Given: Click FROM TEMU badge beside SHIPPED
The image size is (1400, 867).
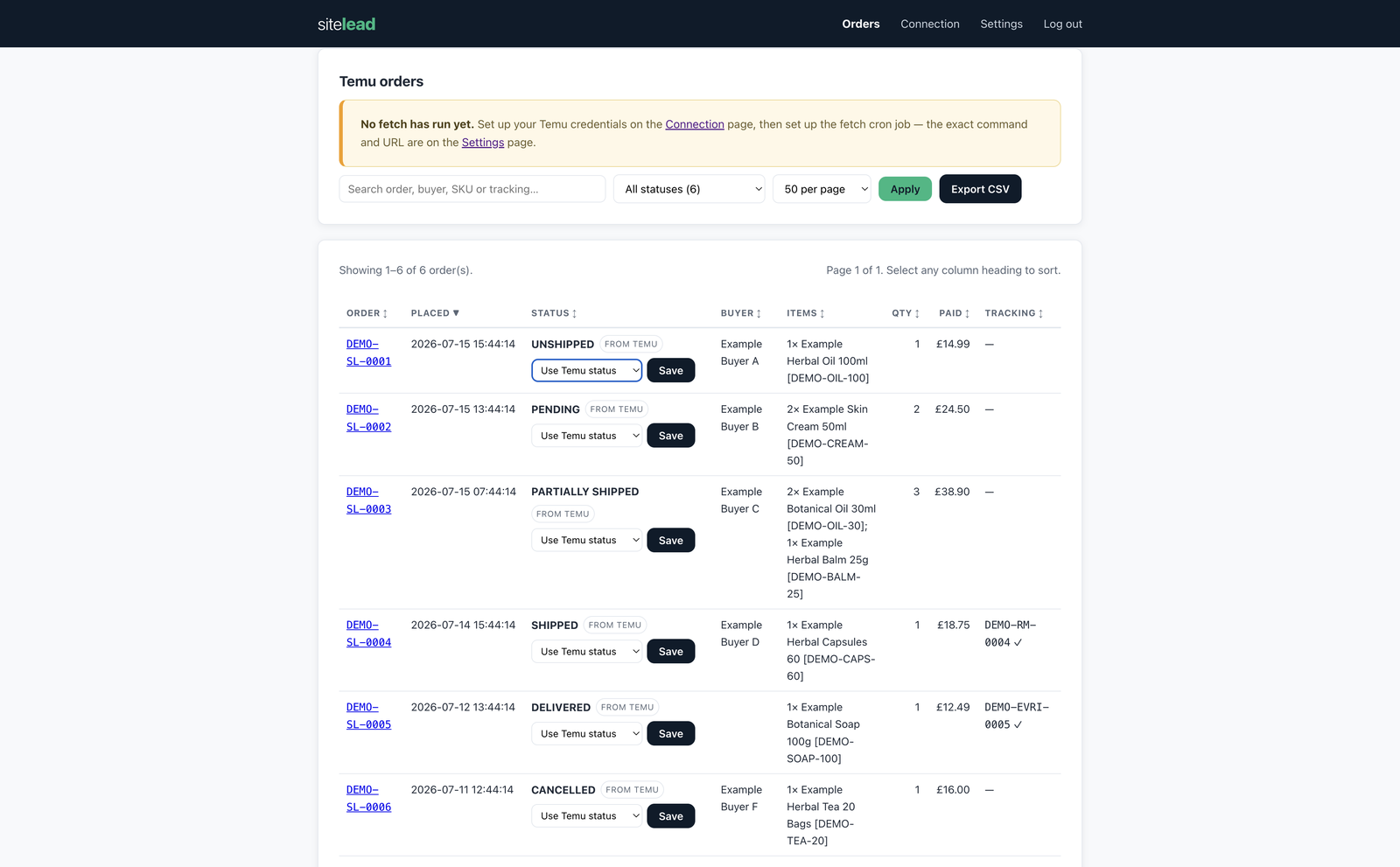Looking at the screenshot, I should (x=615, y=626).
